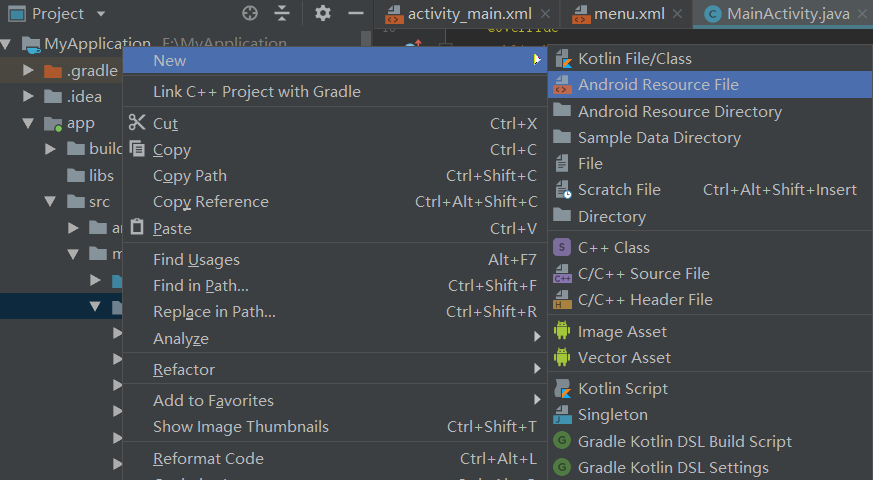Select Copy Reference menu entry

click(x=335, y=202)
